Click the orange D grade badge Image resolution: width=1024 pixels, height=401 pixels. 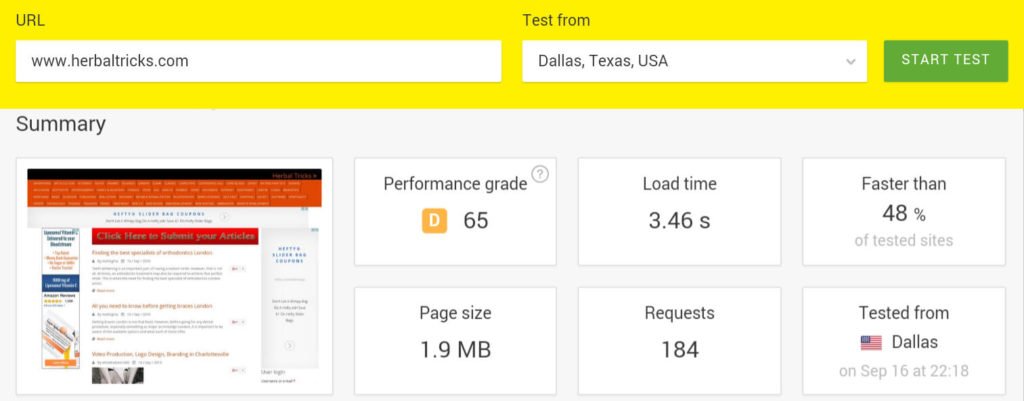click(x=434, y=221)
